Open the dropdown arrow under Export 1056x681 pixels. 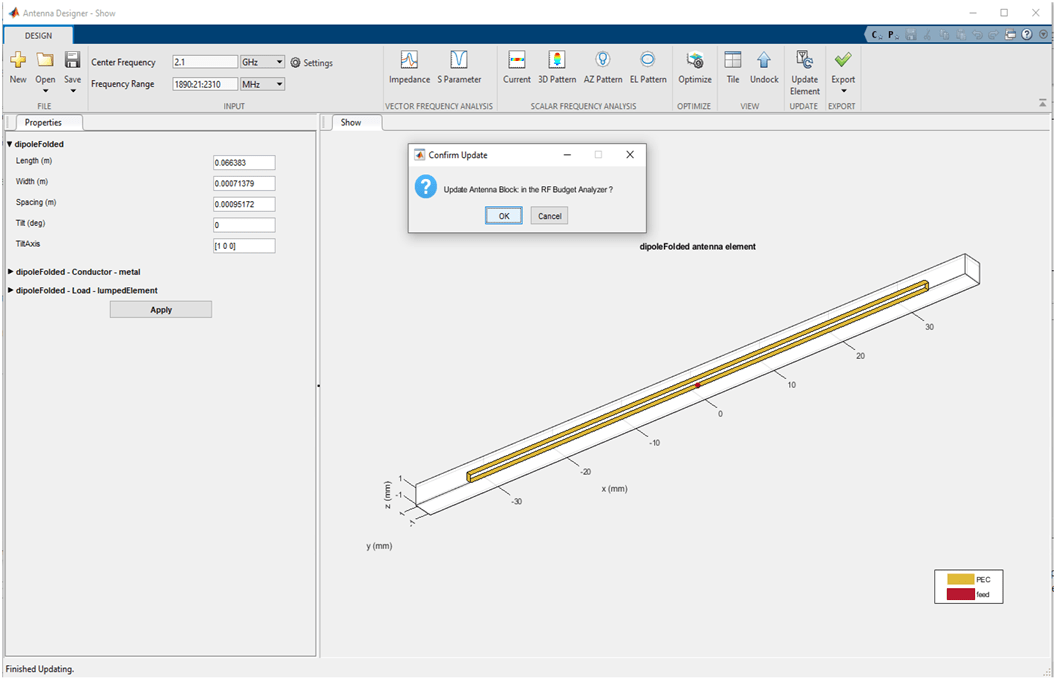[843, 91]
